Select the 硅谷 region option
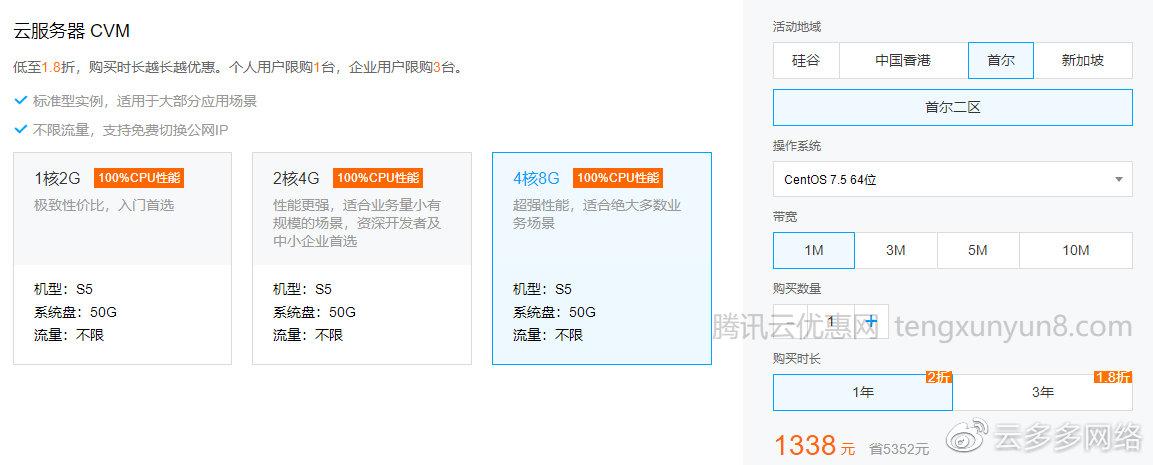Image resolution: width=1153 pixels, height=465 pixels. 806,60
